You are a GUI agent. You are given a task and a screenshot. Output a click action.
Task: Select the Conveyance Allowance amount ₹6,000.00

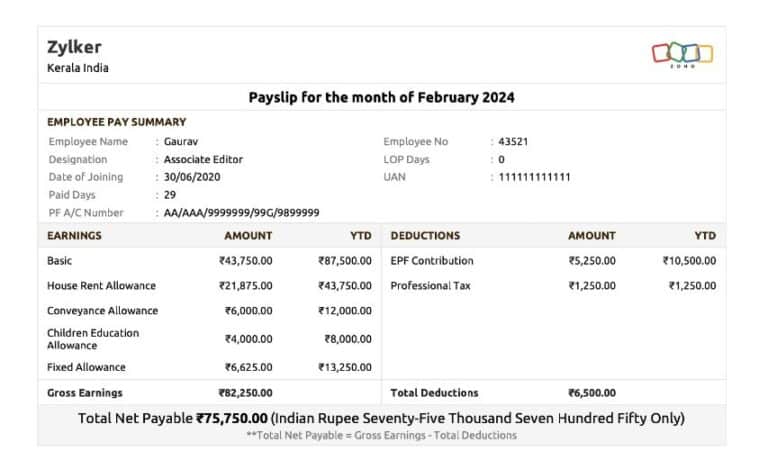click(x=245, y=311)
